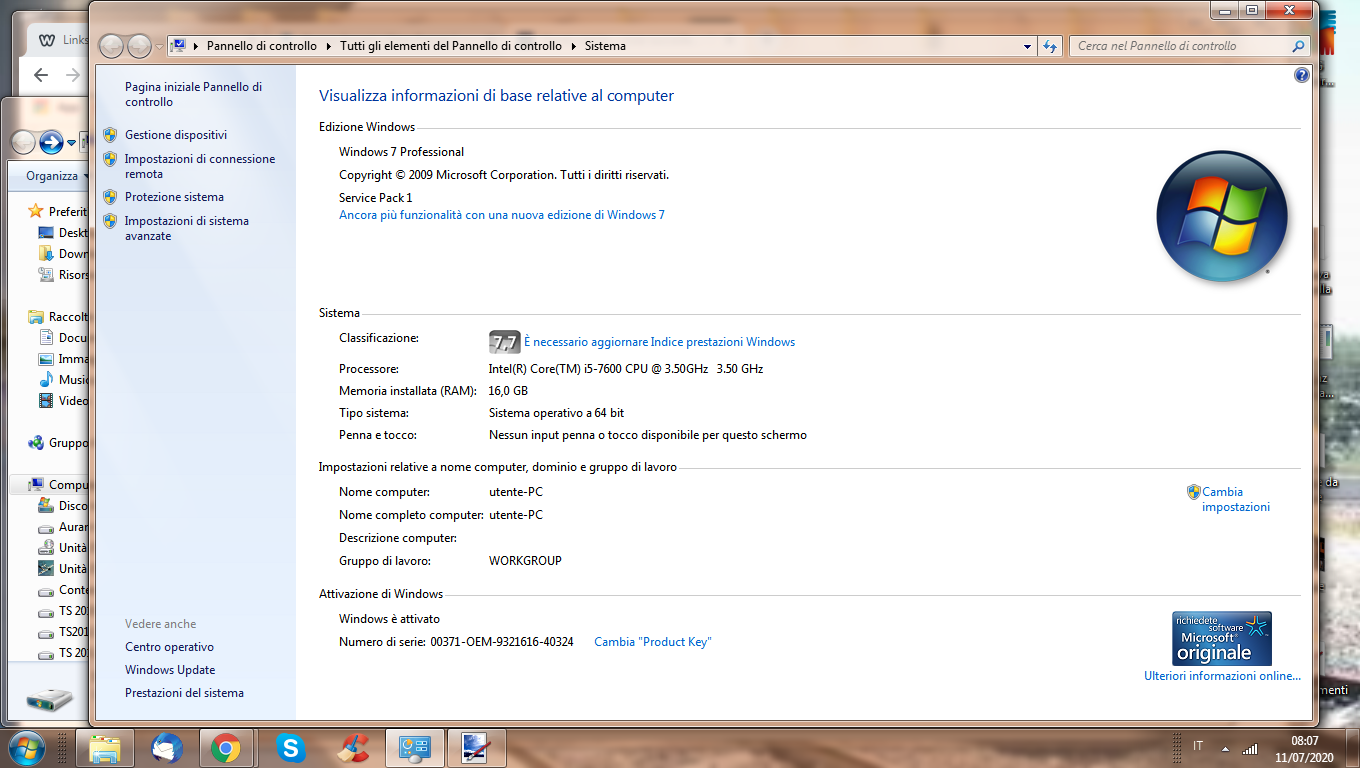
Task: Show hidden tray icons arrow
Action: coord(1225,748)
